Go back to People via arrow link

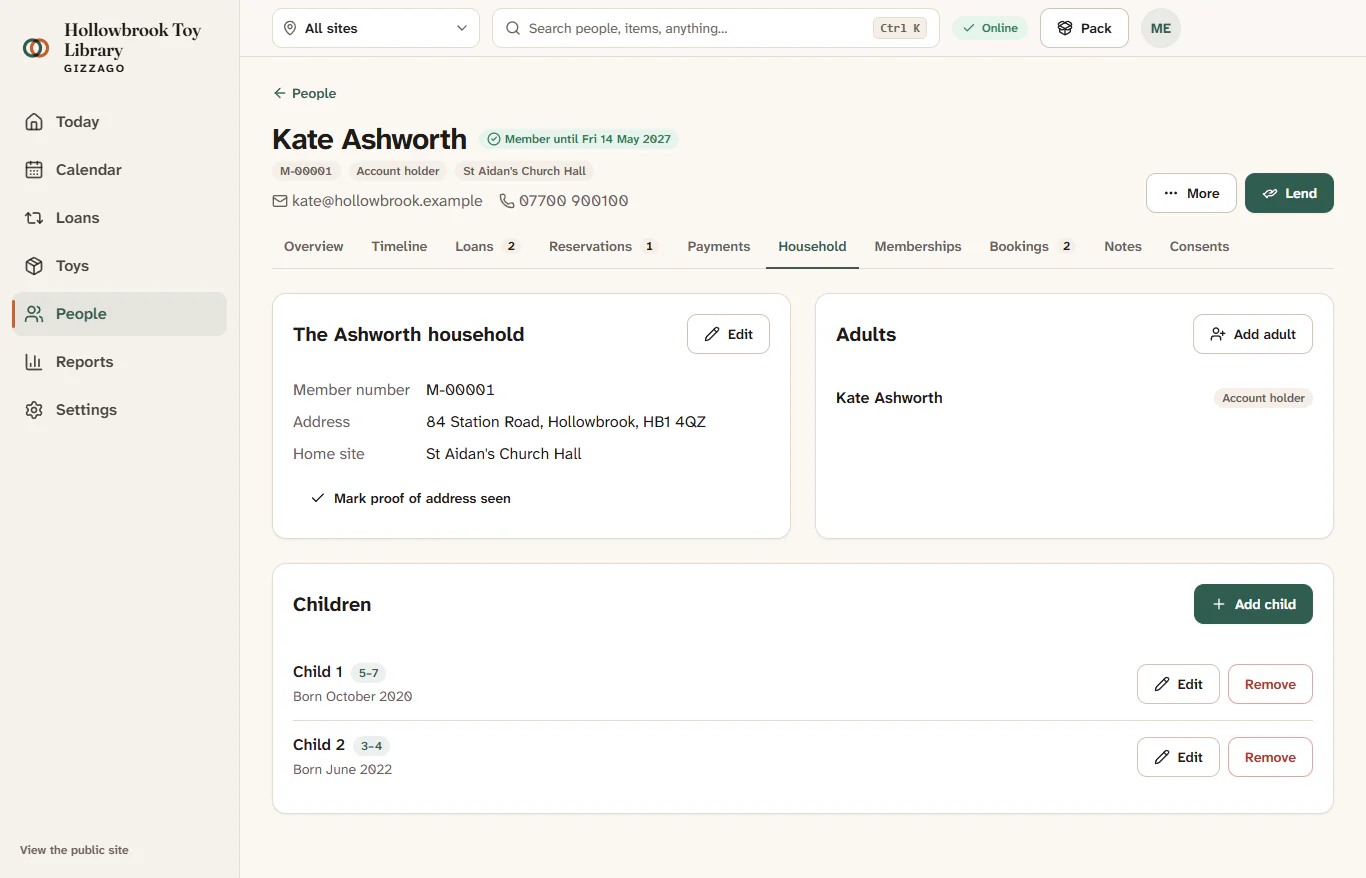(x=304, y=93)
